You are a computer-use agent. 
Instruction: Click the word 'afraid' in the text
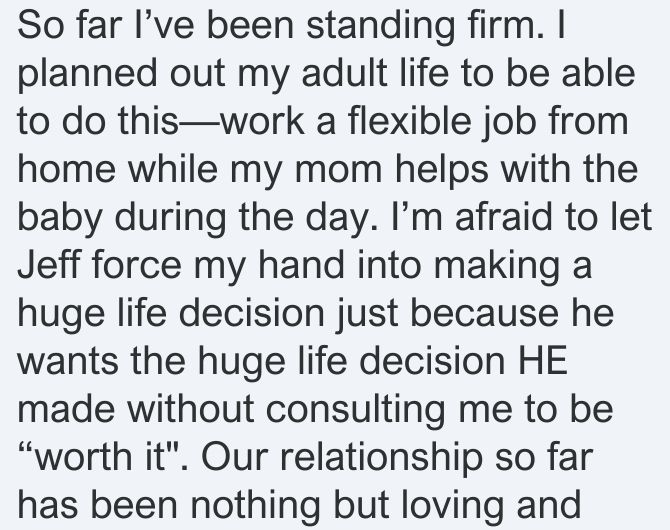(x=505, y=216)
